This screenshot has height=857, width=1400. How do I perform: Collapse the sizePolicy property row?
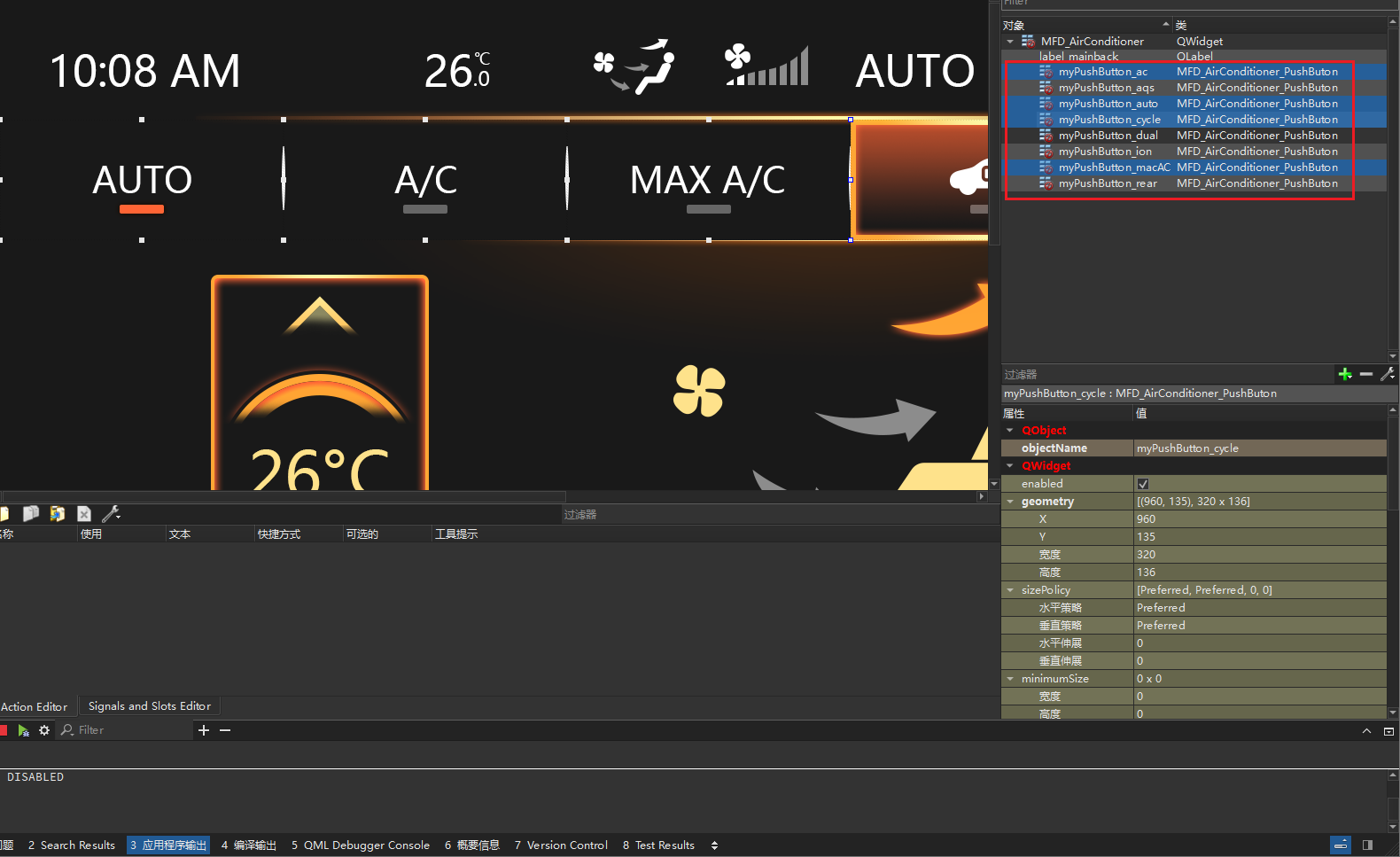click(1010, 590)
